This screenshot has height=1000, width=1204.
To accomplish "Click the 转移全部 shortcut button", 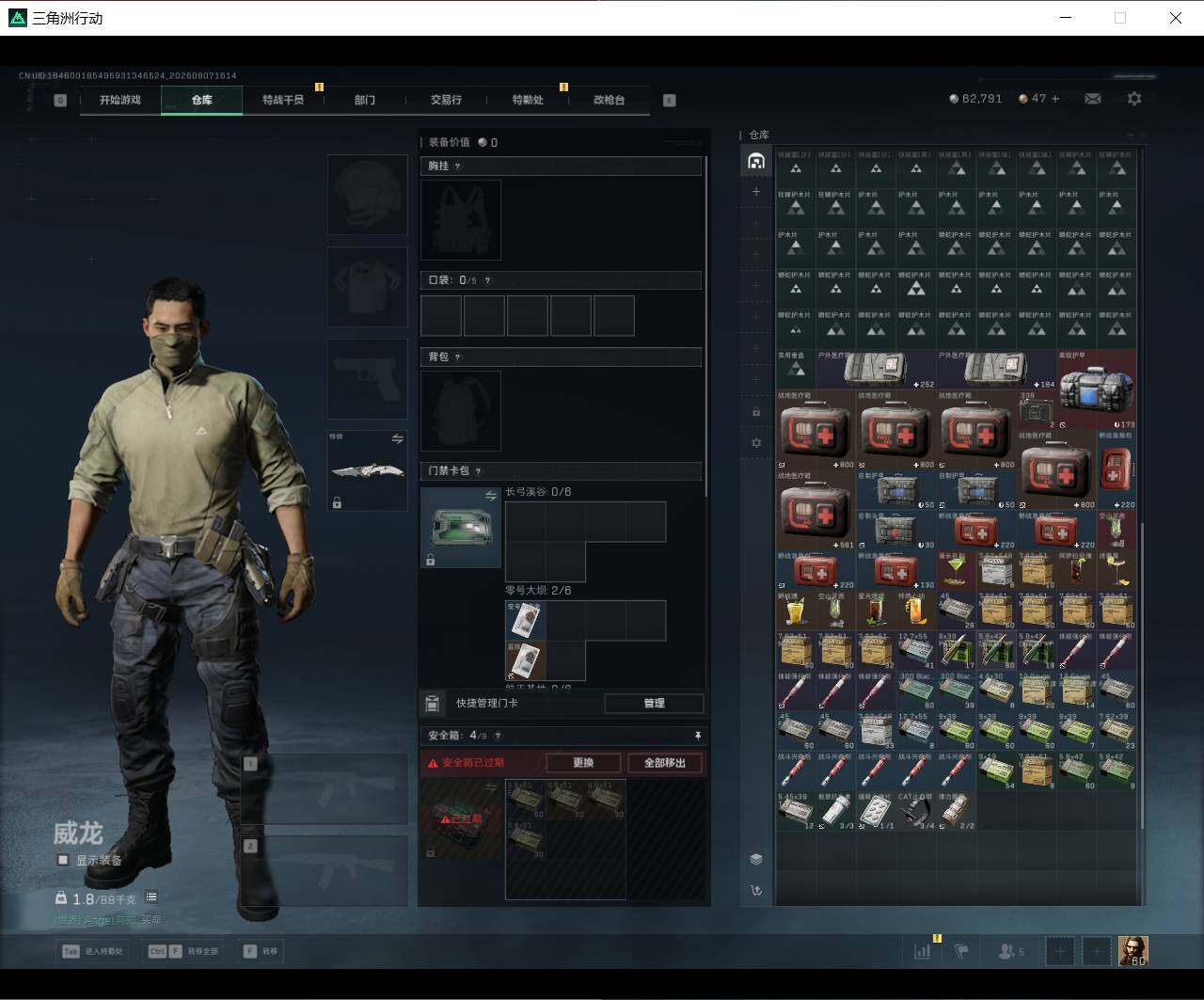I will pos(184,951).
